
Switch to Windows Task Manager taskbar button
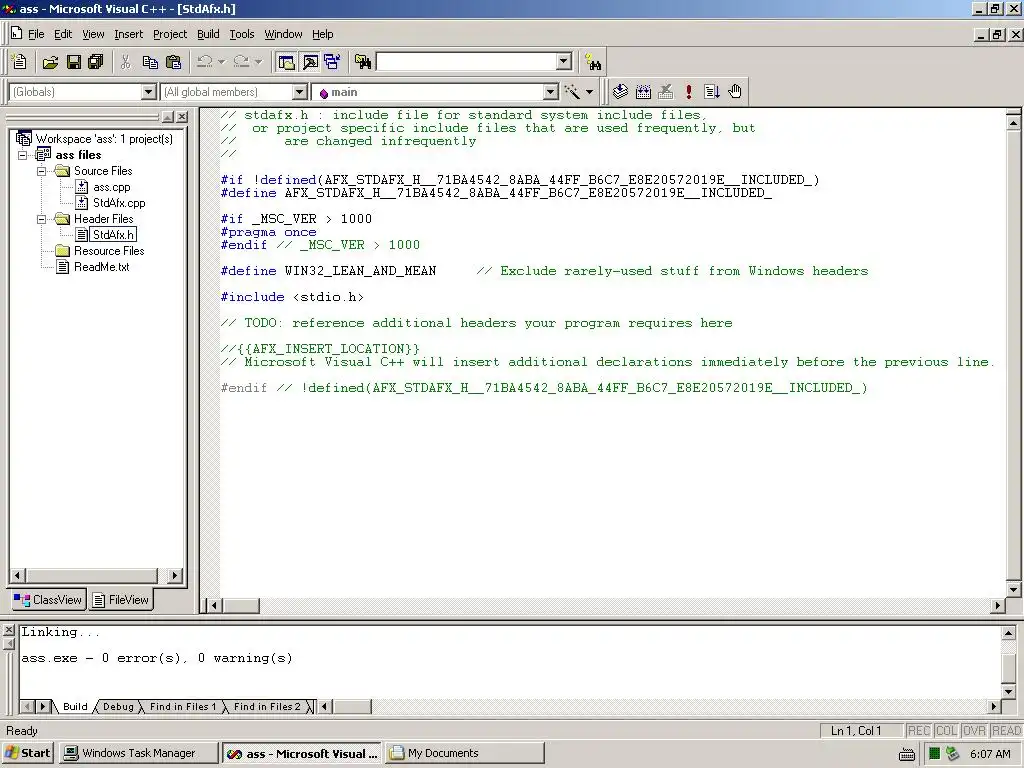pyautogui.click(x=137, y=753)
